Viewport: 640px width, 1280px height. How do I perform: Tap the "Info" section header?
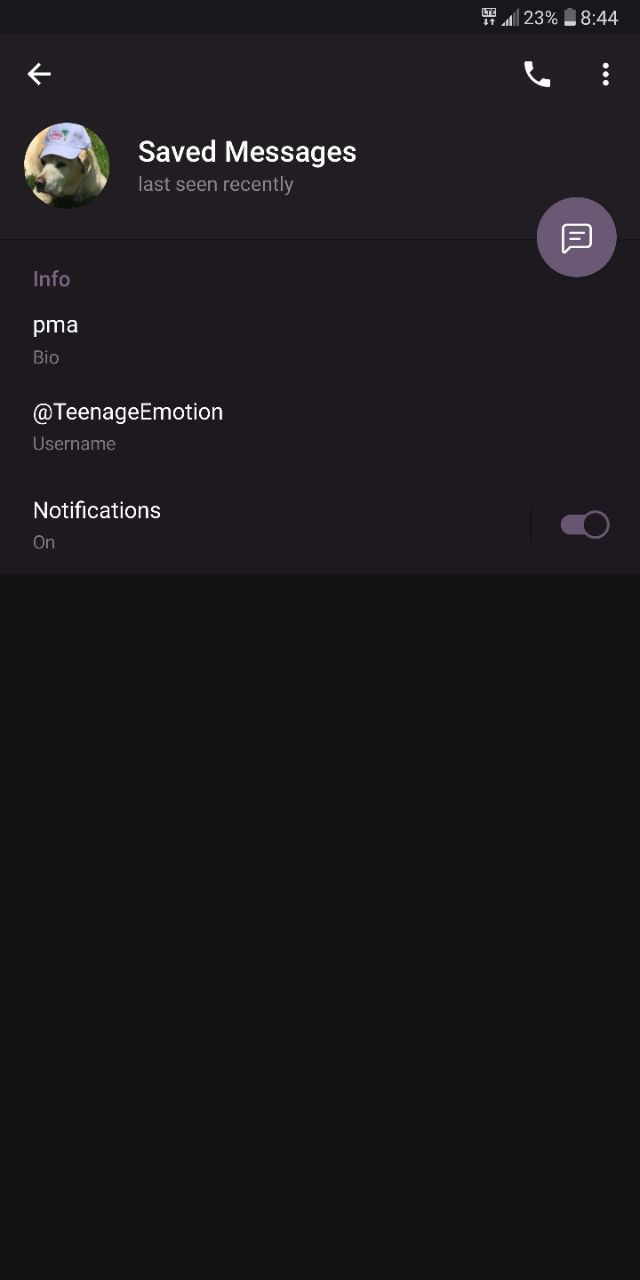click(51, 279)
